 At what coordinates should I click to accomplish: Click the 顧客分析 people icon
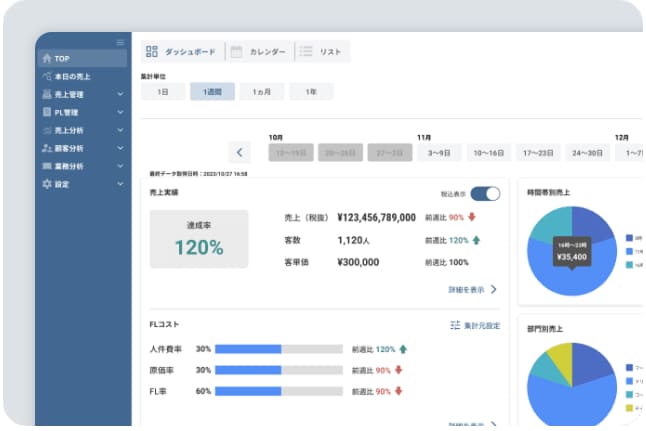click(47, 148)
